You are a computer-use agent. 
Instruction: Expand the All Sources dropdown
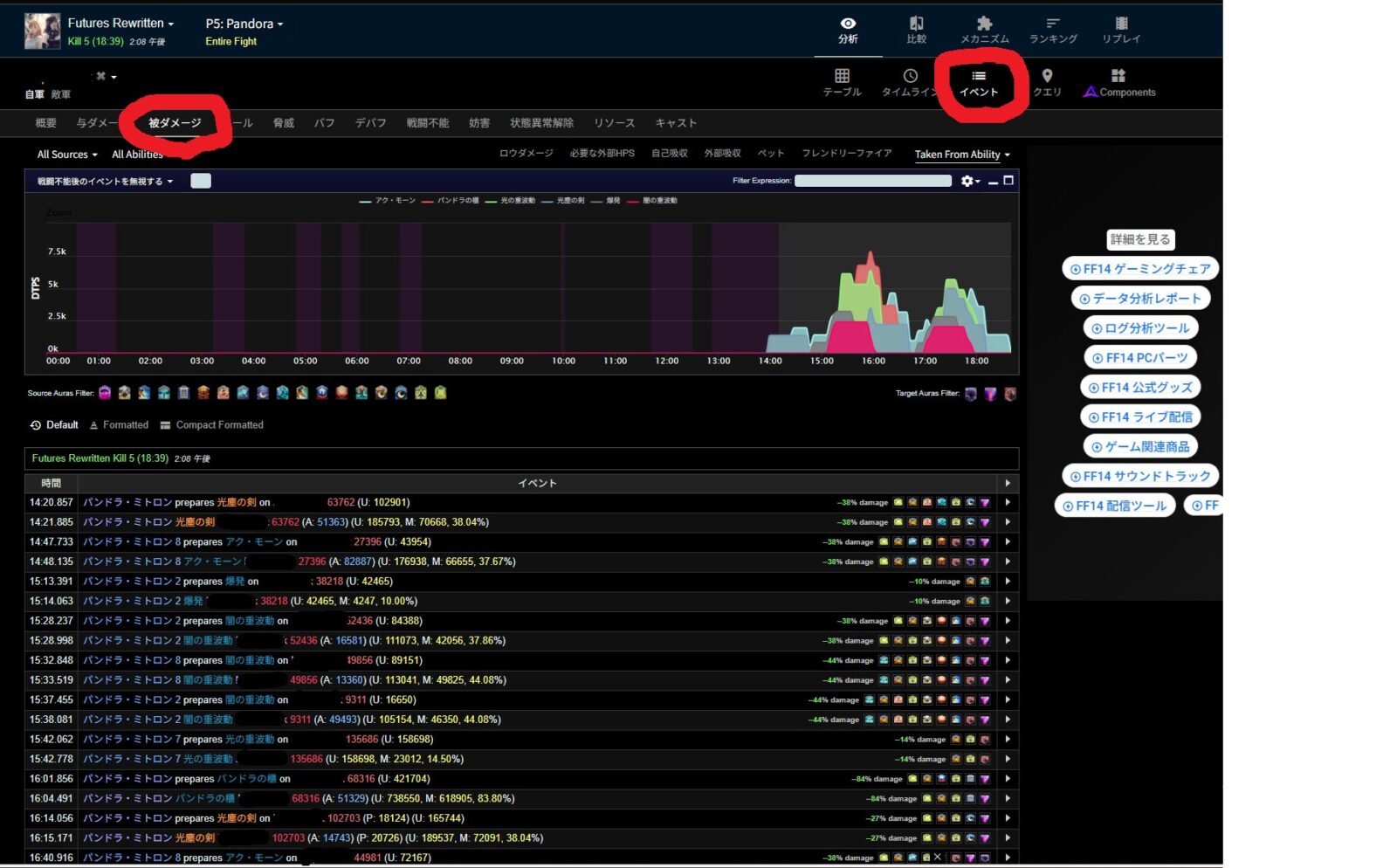[66, 155]
